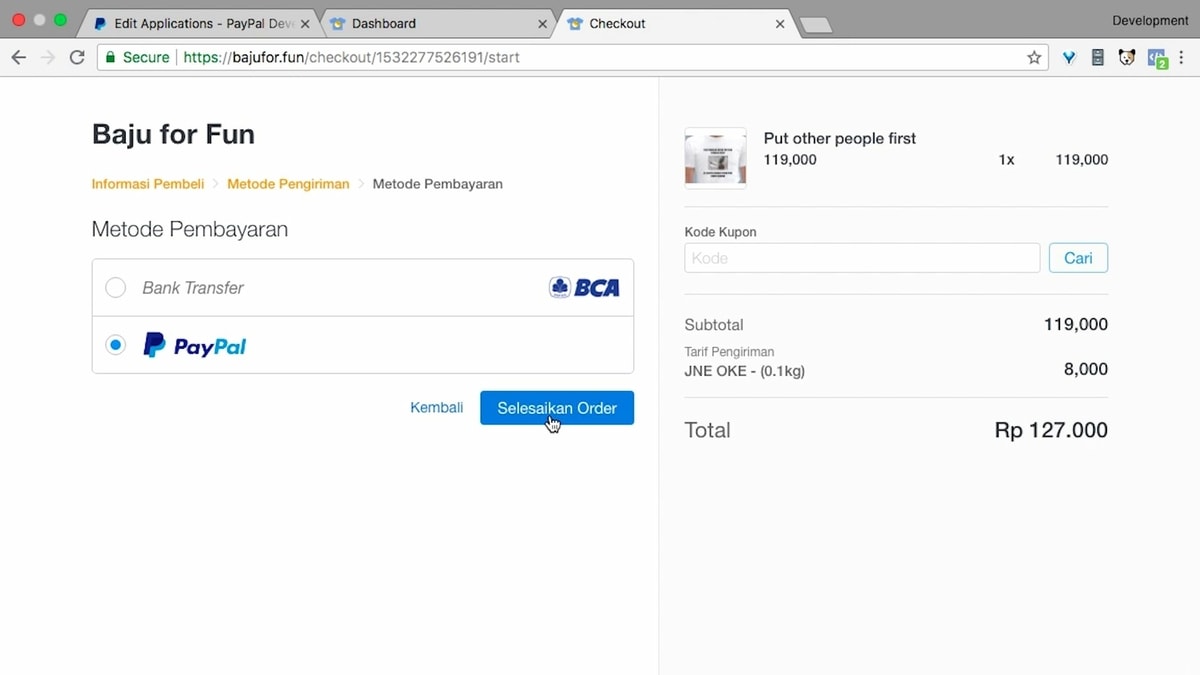The image size is (1200, 675).
Task: Open a new browser tab
Action: [816, 24]
